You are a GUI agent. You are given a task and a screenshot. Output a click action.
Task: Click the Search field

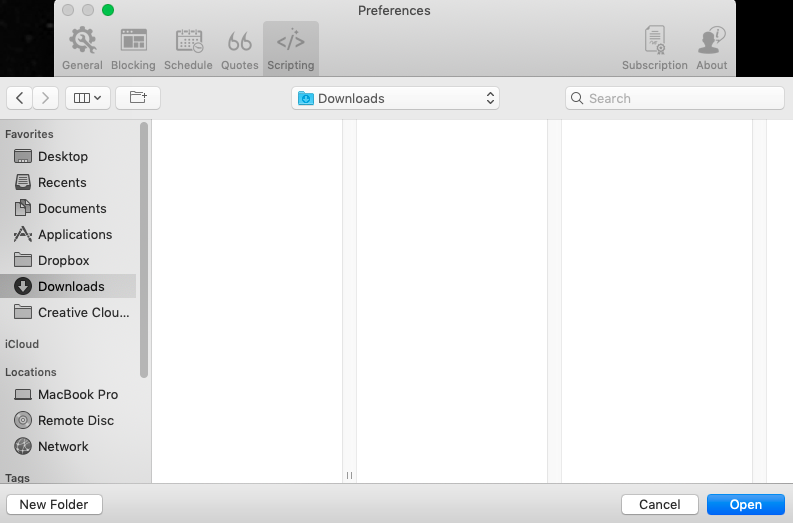[675, 98]
